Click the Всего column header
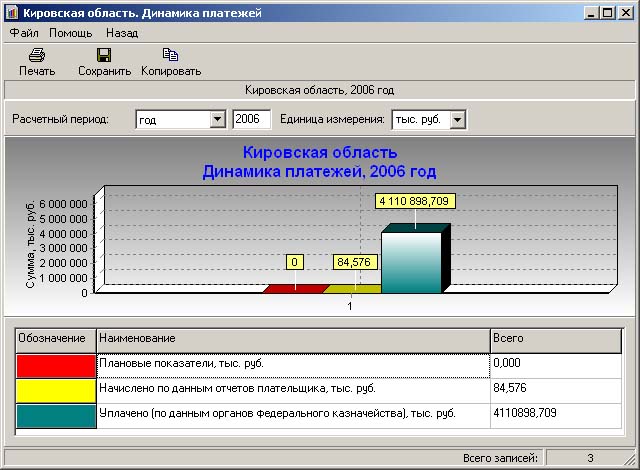 click(x=555, y=340)
